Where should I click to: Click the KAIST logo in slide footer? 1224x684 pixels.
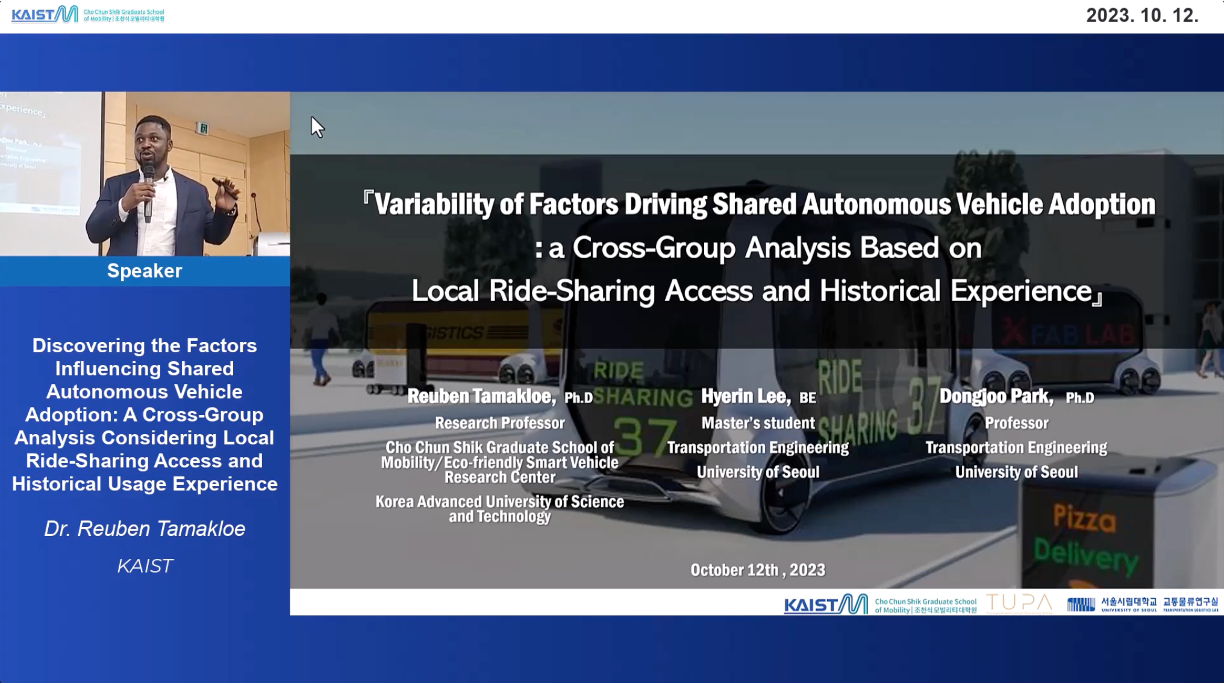pos(826,603)
